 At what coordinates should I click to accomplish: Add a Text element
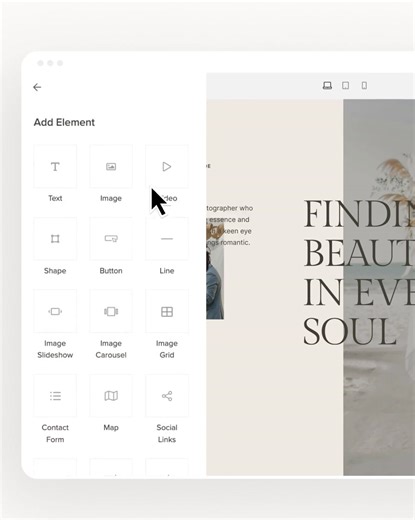[x=55, y=166]
